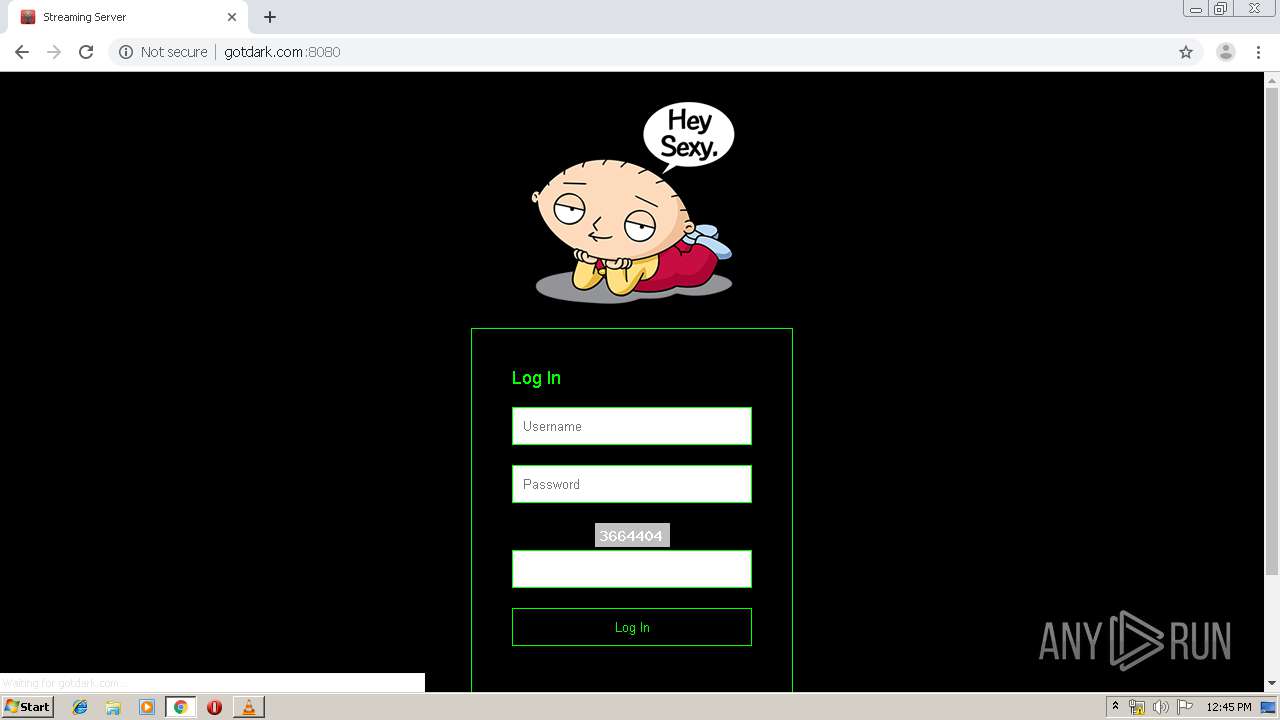Viewport: 1280px width, 720px height.
Task: Click the page vertical scrollbar thumb
Action: coord(1272,332)
